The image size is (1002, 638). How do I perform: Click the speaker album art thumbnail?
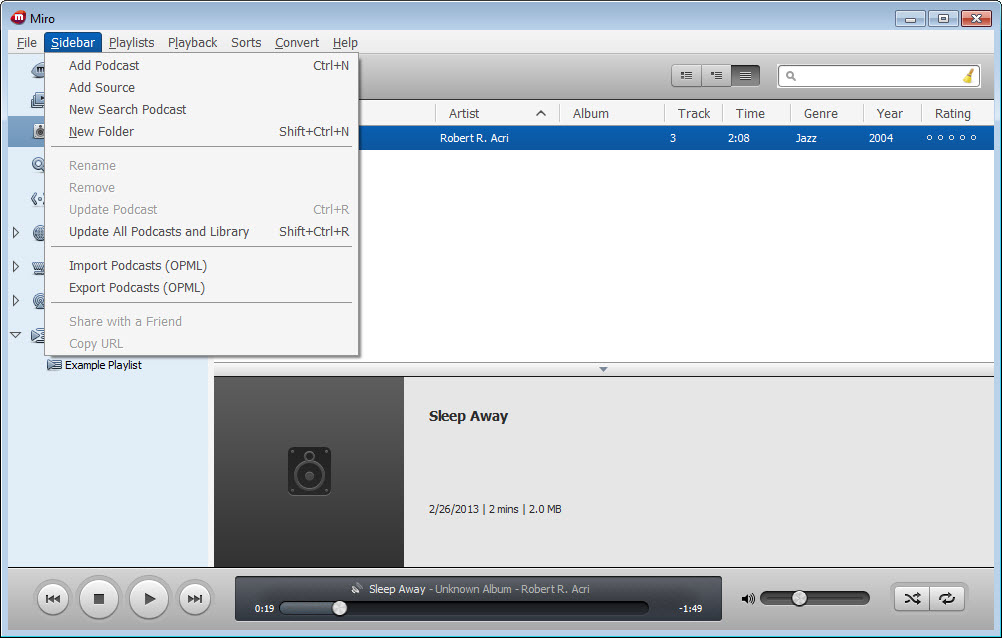(x=309, y=471)
